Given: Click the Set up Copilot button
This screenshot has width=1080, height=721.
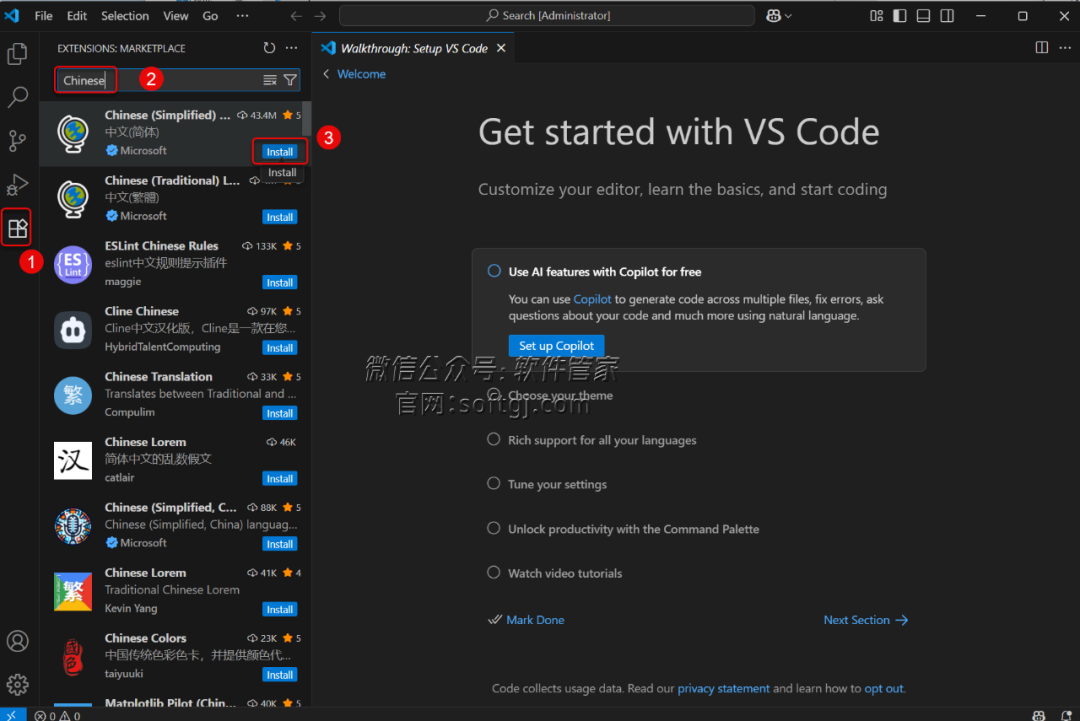Looking at the screenshot, I should (x=556, y=346).
